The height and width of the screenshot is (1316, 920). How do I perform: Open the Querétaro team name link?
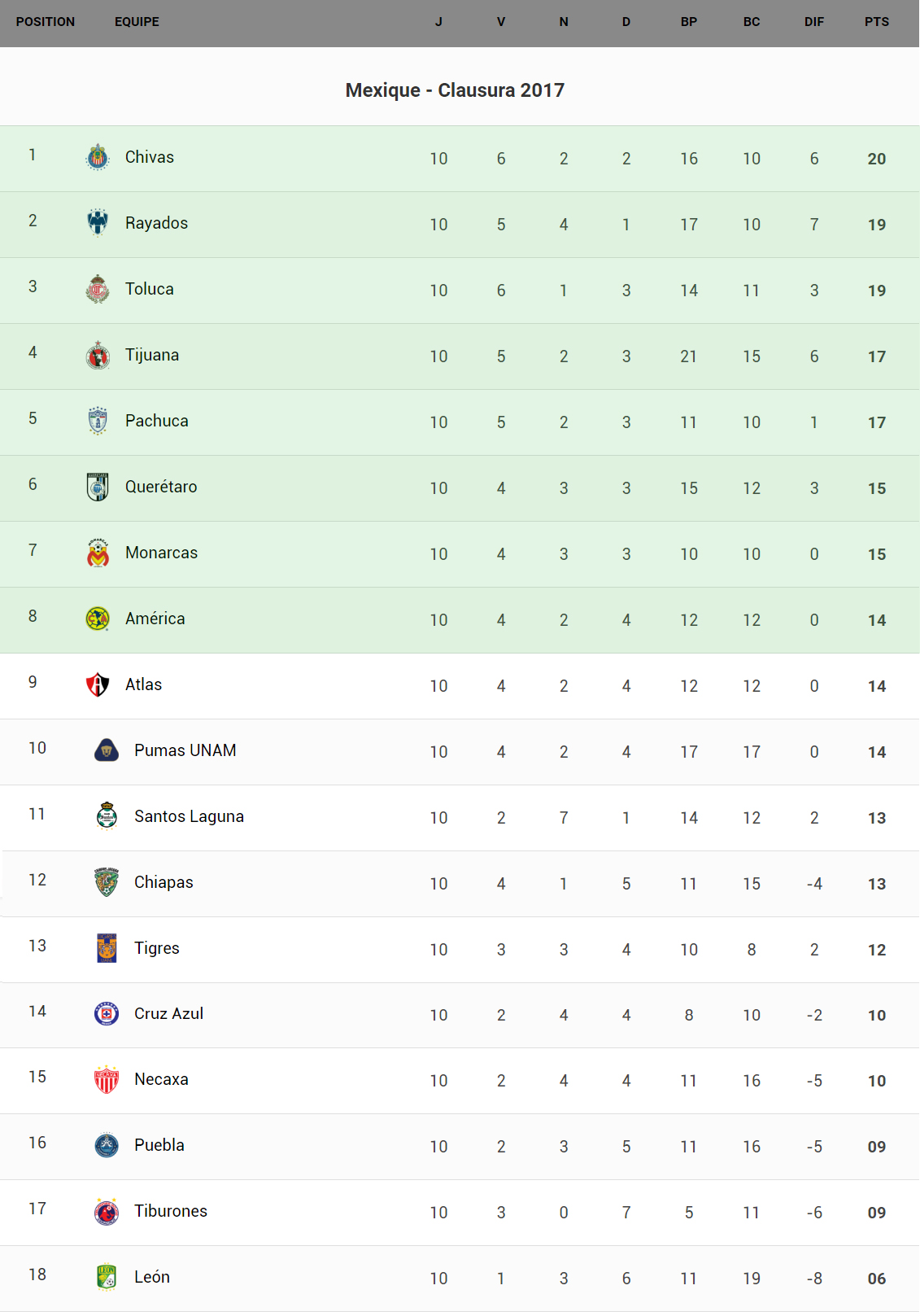tap(161, 487)
